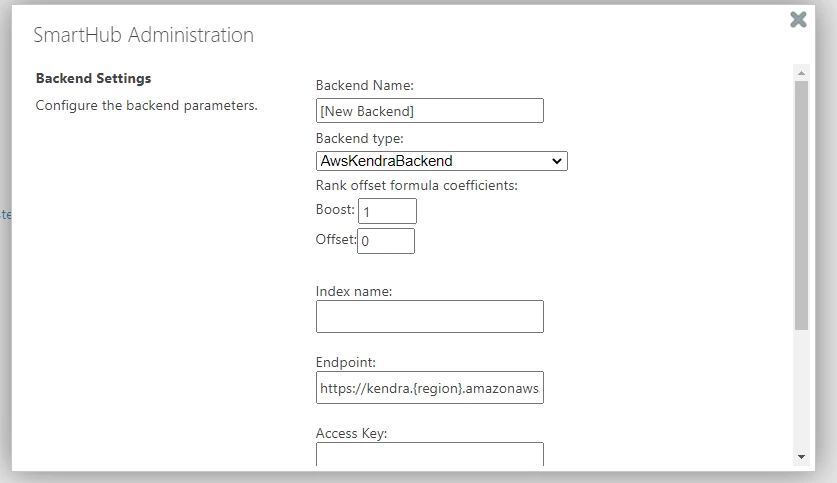Open the Backend type dropdown
This screenshot has height=483, width=837.
[441, 161]
